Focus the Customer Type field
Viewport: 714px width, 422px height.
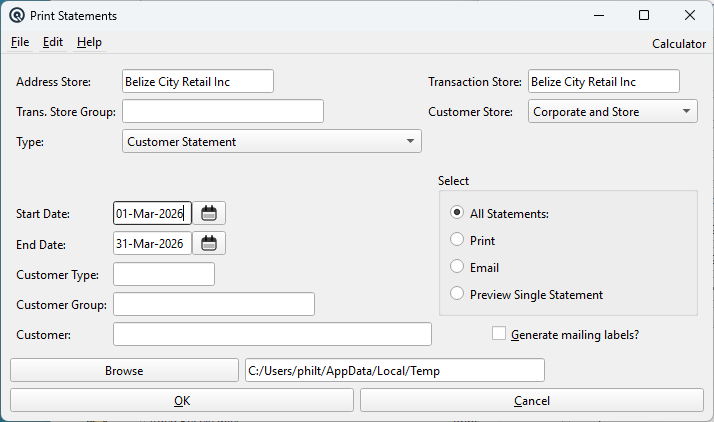tap(164, 274)
